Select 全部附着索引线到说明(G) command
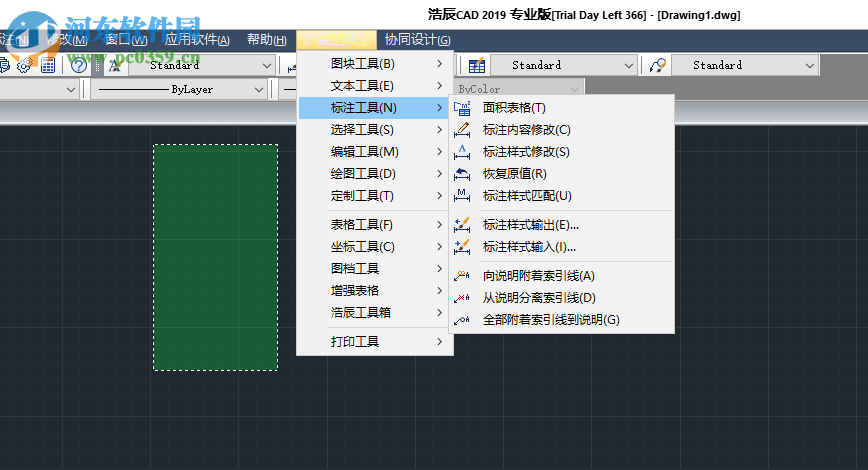868x470 pixels. 551,320
